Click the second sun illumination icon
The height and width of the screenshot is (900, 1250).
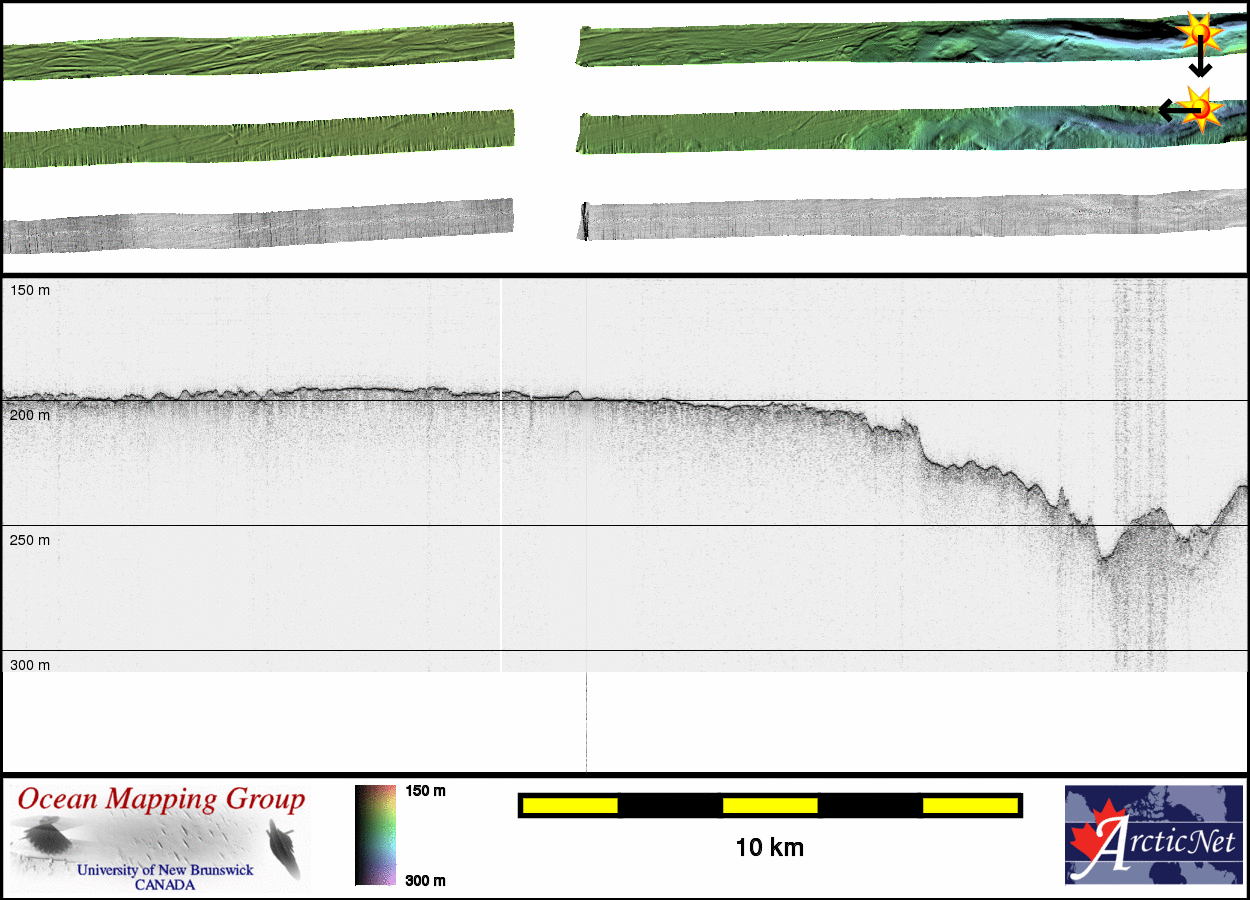click(x=1197, y=108)
